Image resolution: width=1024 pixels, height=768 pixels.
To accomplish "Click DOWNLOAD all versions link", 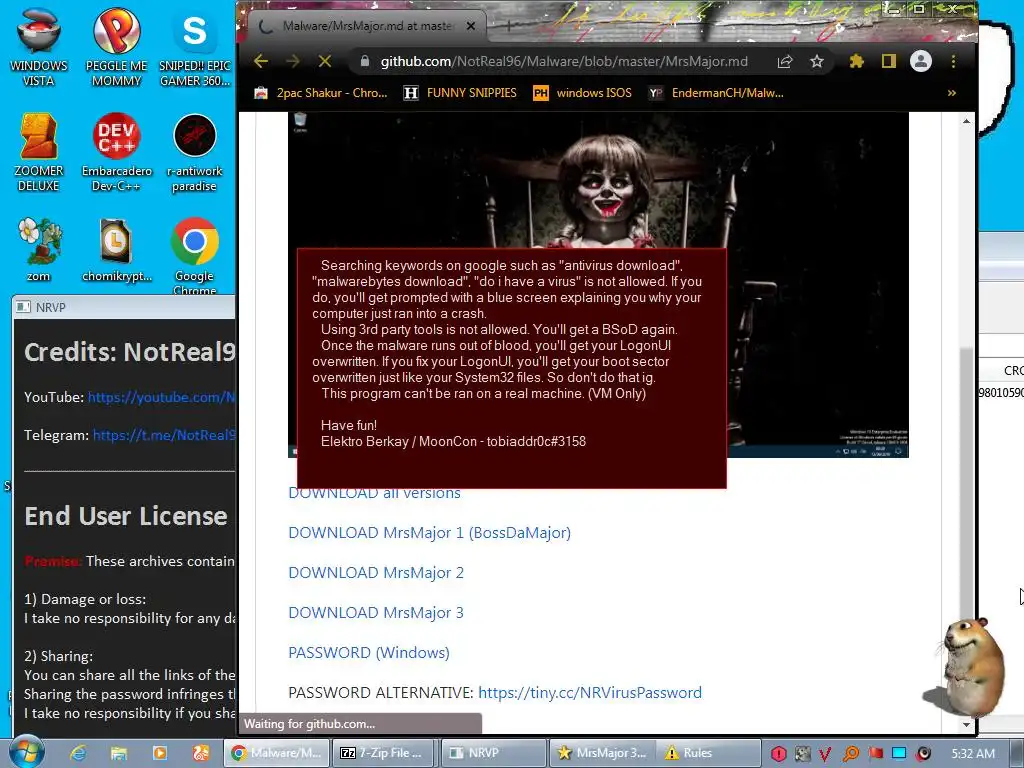I will tap(374, 494).
